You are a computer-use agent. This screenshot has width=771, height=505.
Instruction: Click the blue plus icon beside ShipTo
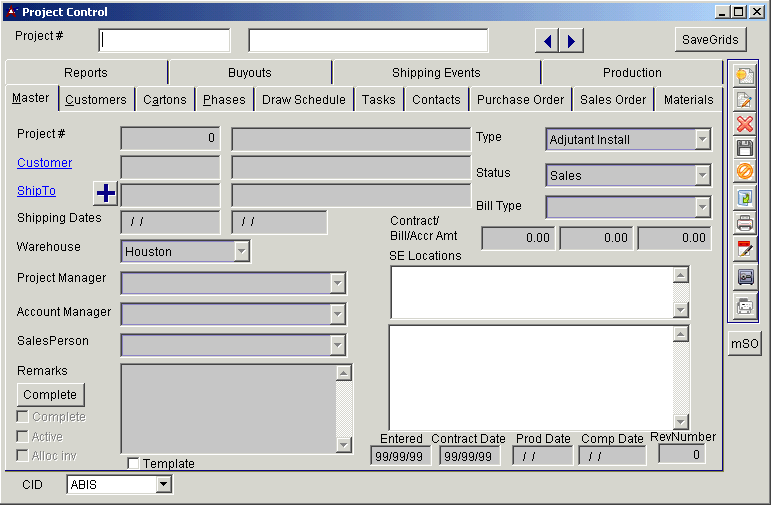(105, 193)
